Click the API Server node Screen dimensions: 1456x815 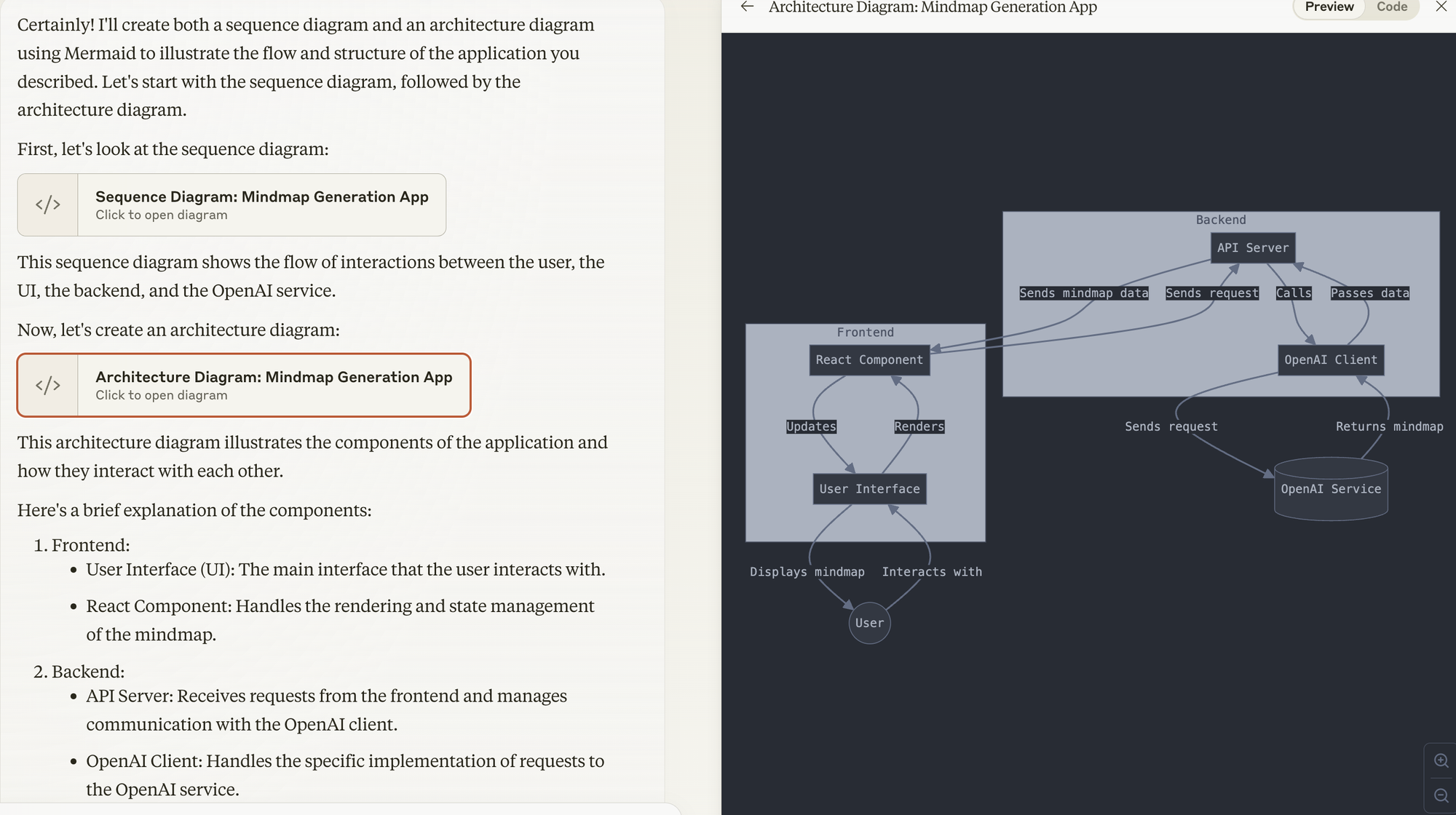click(1252, 248)
